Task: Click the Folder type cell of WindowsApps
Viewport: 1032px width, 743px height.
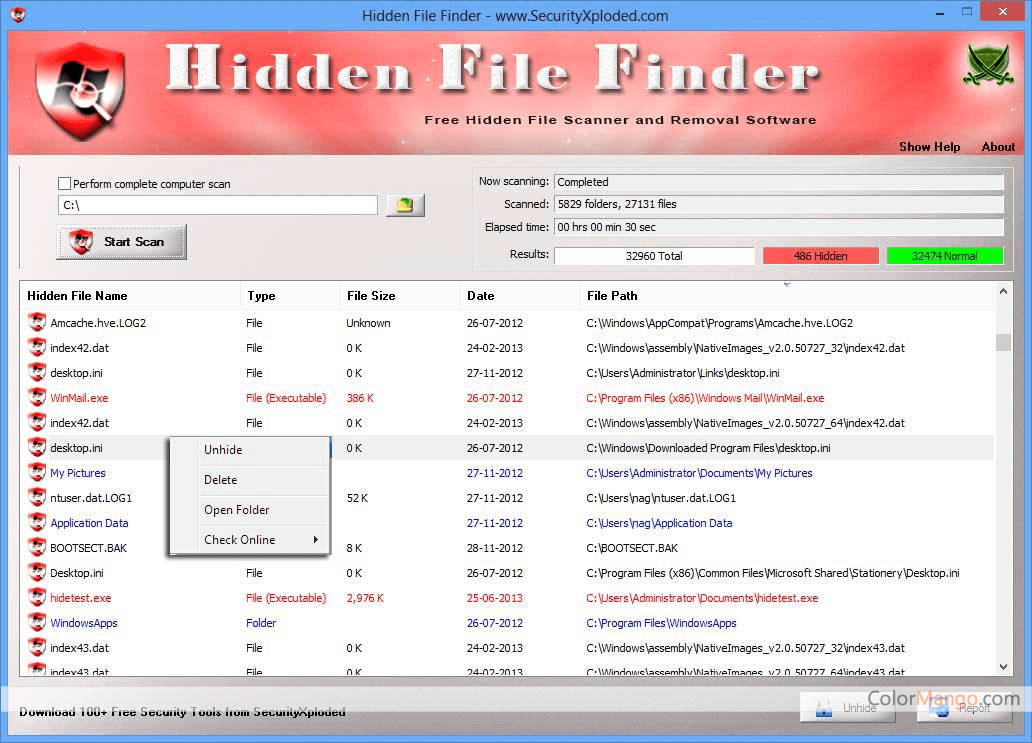Action: point(261,623)
